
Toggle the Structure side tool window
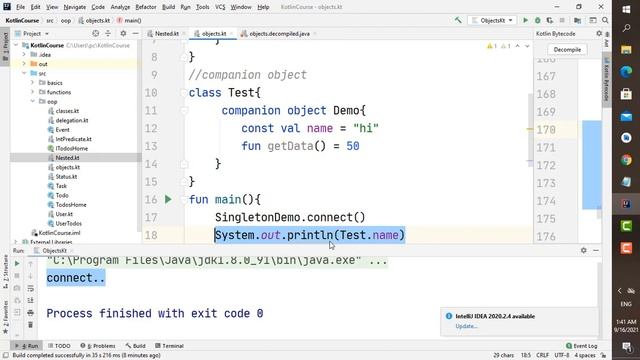click(x=5, y=271)
